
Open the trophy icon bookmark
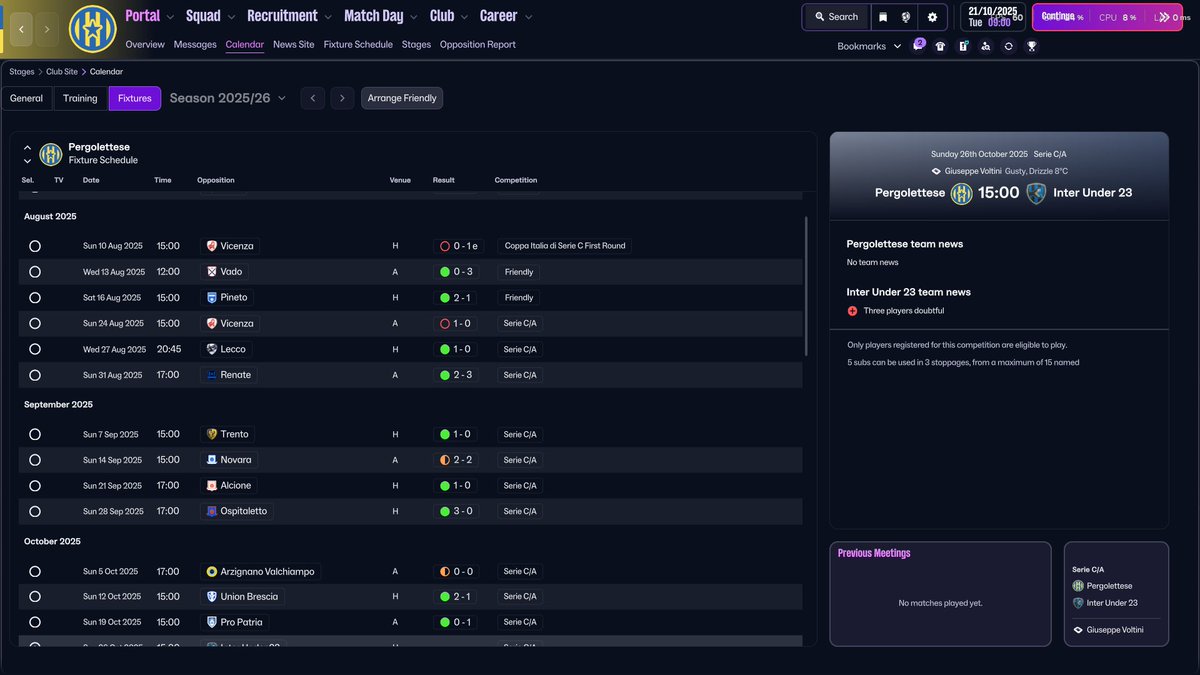pyautogui.click(x=1032, y=46)
